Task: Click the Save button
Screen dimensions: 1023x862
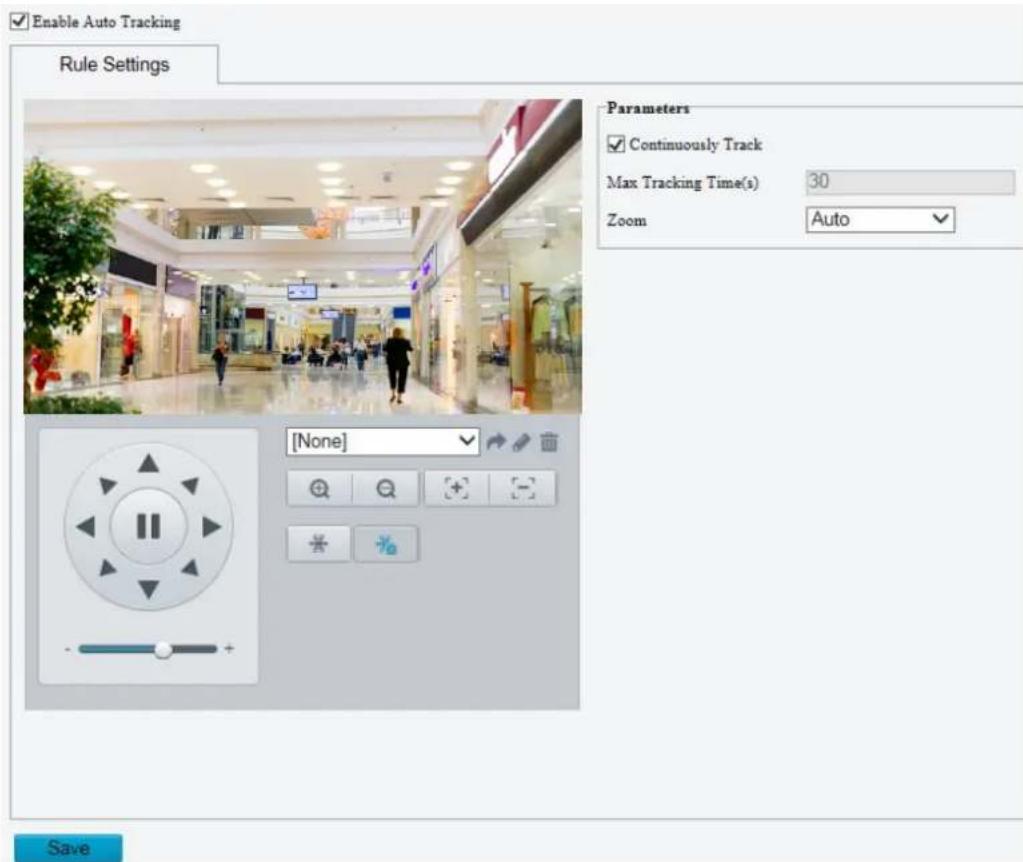Action: [x=68, y=848]
